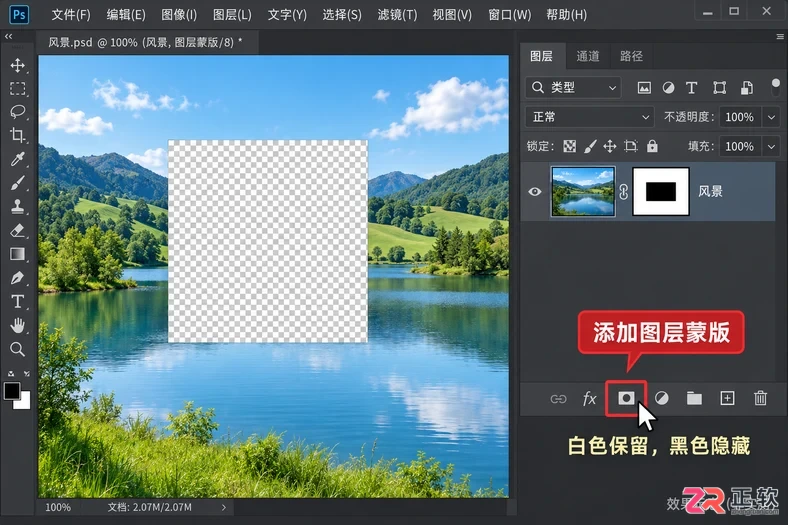Select the Eraser tool
The image size is (788, 525).
(x=18, y=231)
